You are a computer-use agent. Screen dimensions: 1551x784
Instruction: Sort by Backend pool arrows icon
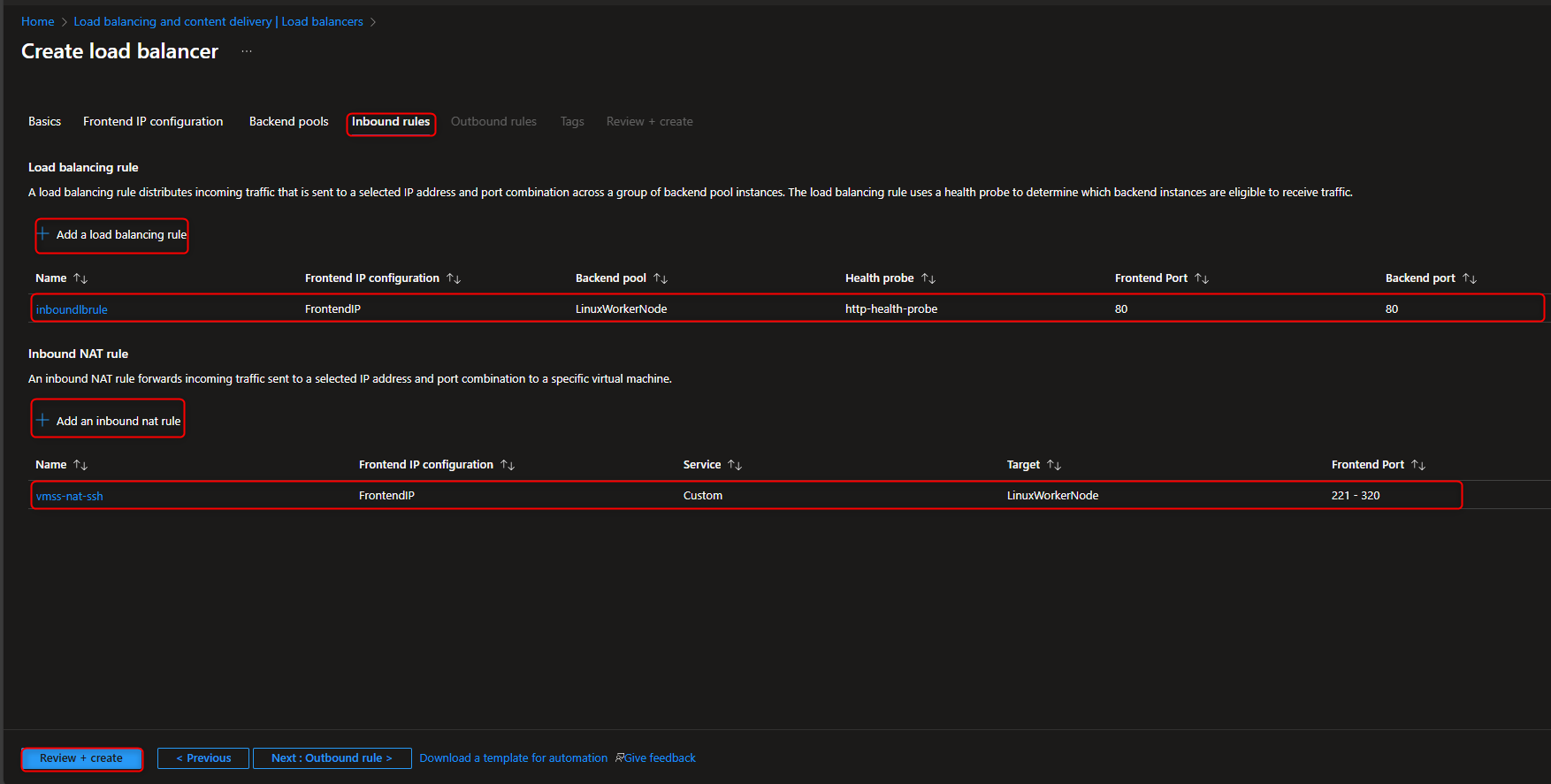click(661, 278)
